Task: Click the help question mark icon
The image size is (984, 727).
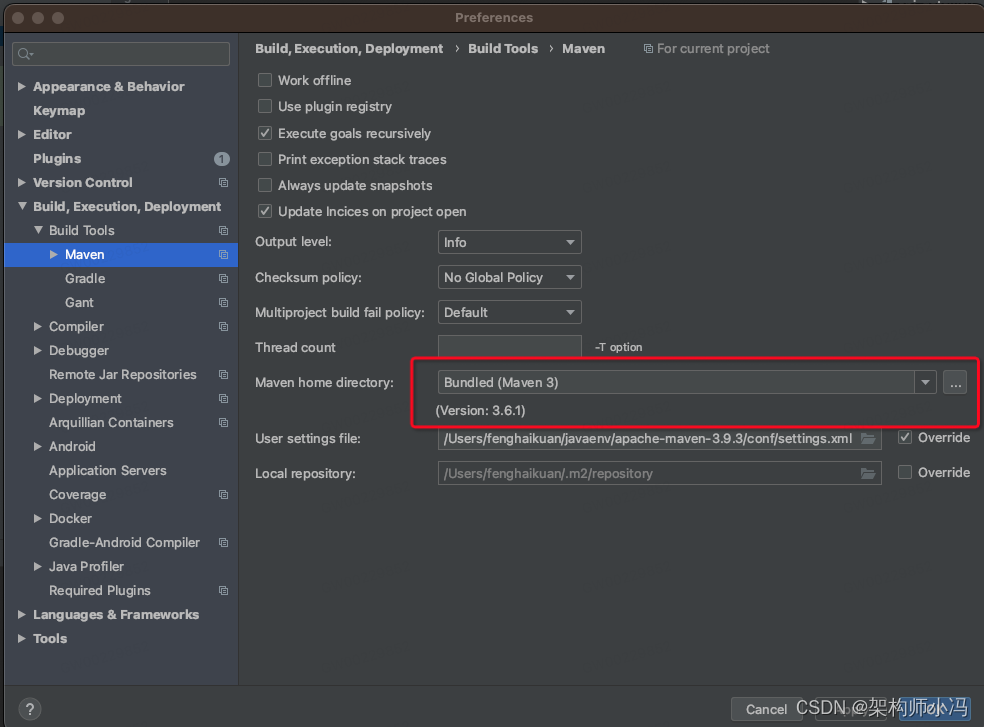Action: (x=29, y=708)
